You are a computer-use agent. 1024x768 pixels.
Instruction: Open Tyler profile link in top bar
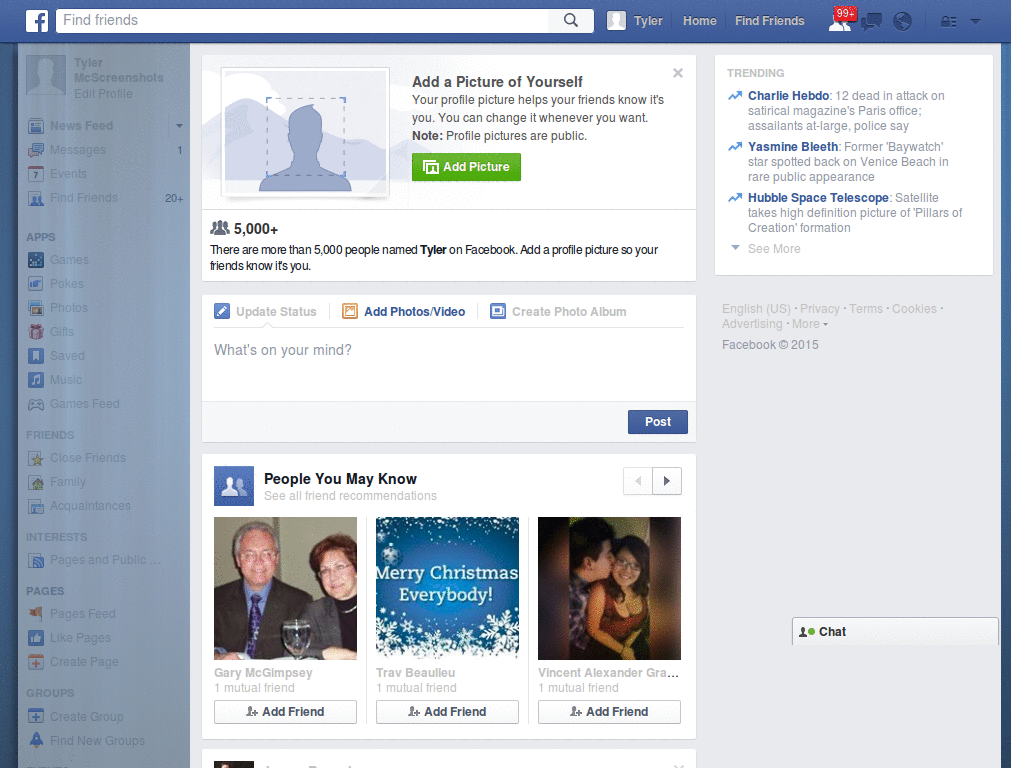point(648,21)
